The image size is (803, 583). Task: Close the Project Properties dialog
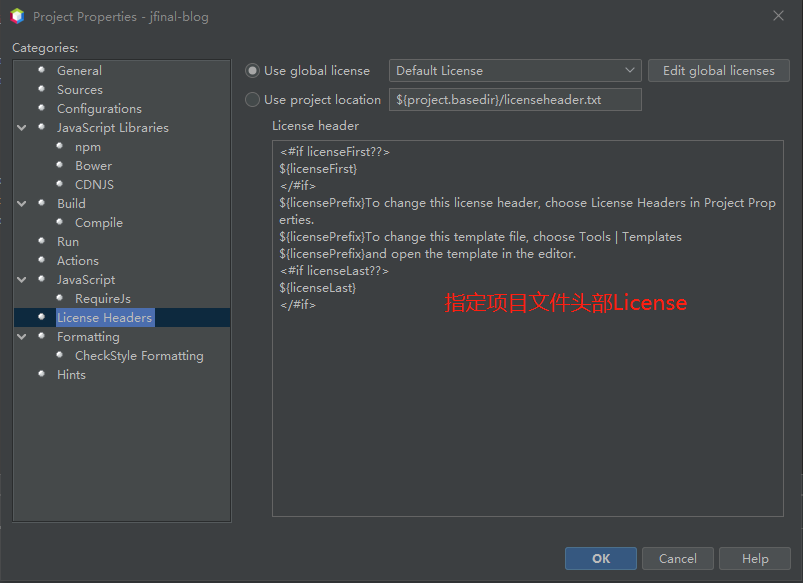coord(778,16)
